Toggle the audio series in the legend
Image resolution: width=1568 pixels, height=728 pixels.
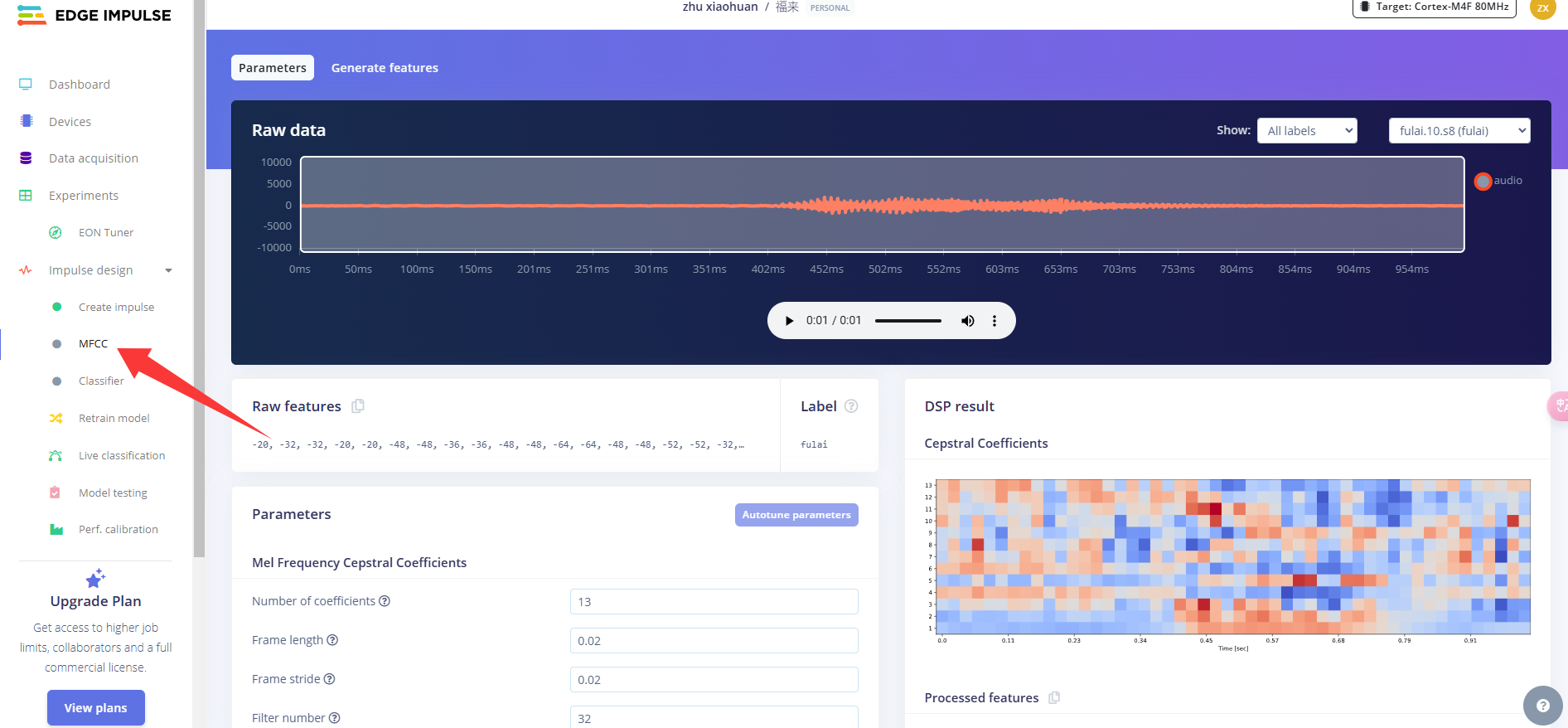point(1483,181)
